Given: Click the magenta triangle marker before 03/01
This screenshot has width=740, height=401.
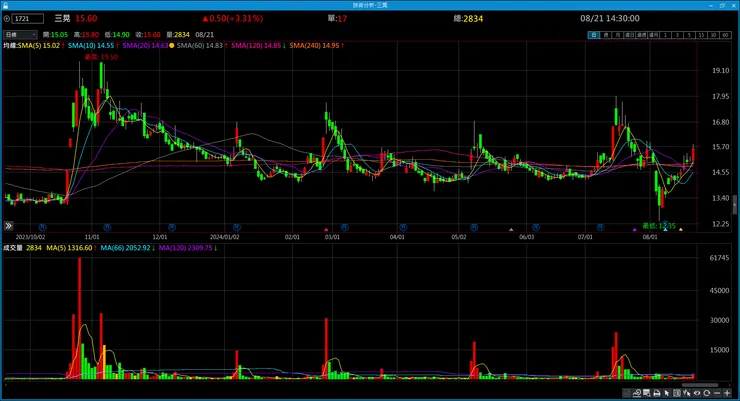Looking at the screenshot, I should [326, 229].
